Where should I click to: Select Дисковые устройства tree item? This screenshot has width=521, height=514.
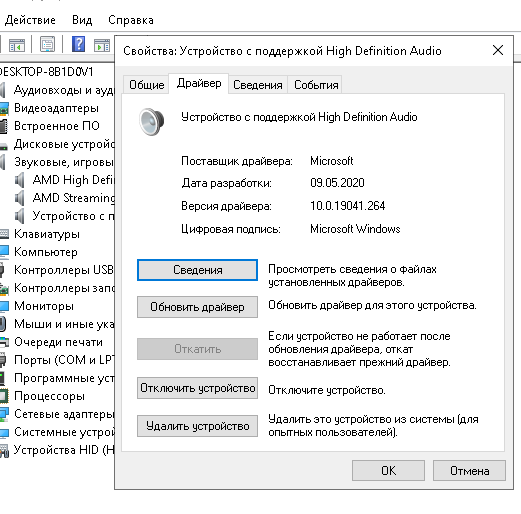(x=64, y=144)
